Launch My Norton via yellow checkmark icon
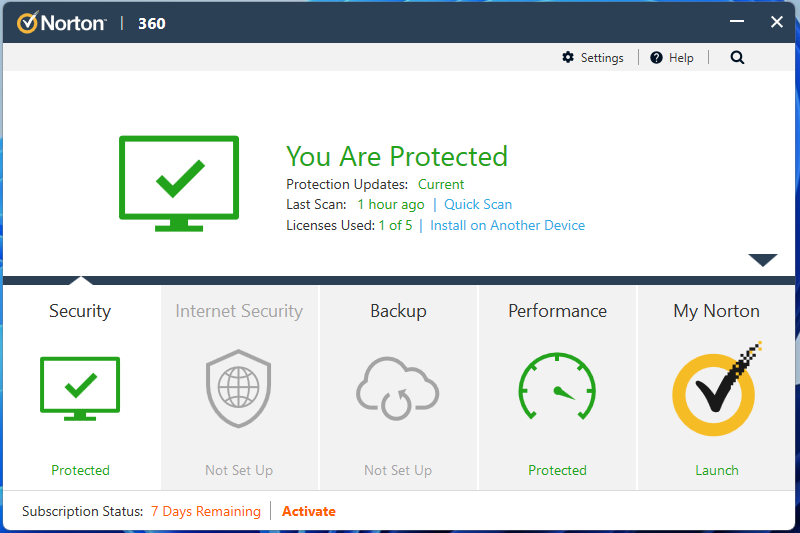The width and height of the screenshot is (800, 533). point(716,389)
